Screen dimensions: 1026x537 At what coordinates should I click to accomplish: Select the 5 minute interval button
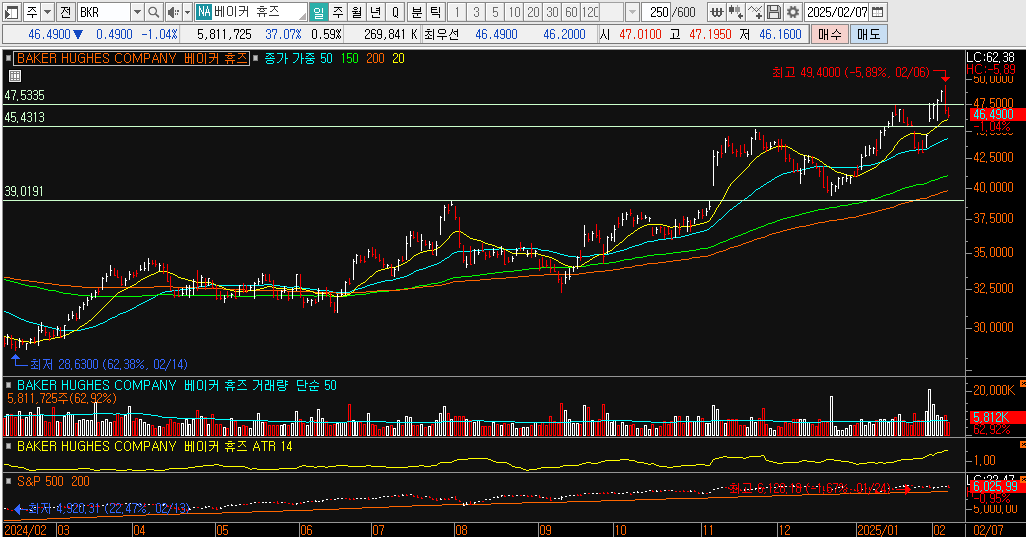point(495,12)
